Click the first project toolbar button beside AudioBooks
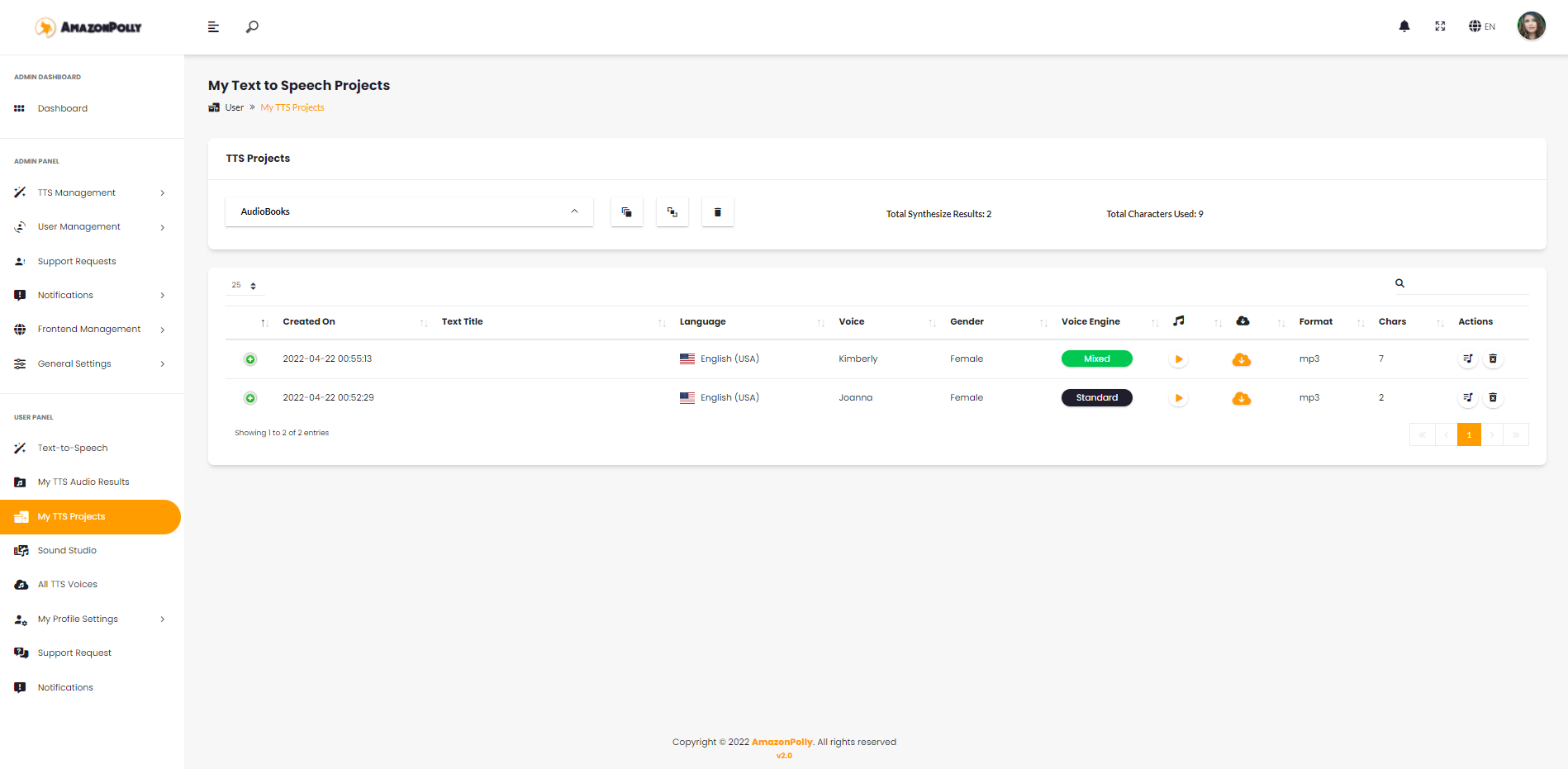The height and width of the screenshot is (769, 1568). pos(627,212)
